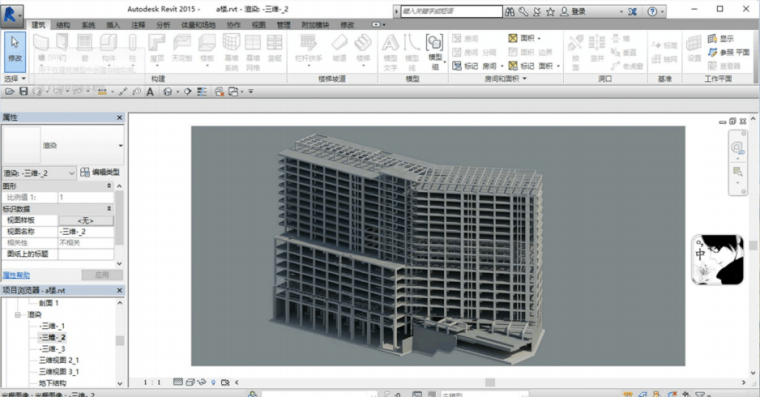Viewport: 760px width, 397px height.
Task: Collapse the 图形 properties section
Action: (x=109, y=186)
